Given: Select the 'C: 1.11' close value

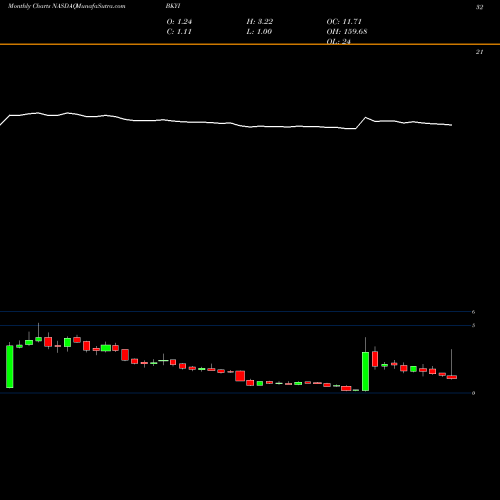Looking at the screenshot, I should click(179, 32).
